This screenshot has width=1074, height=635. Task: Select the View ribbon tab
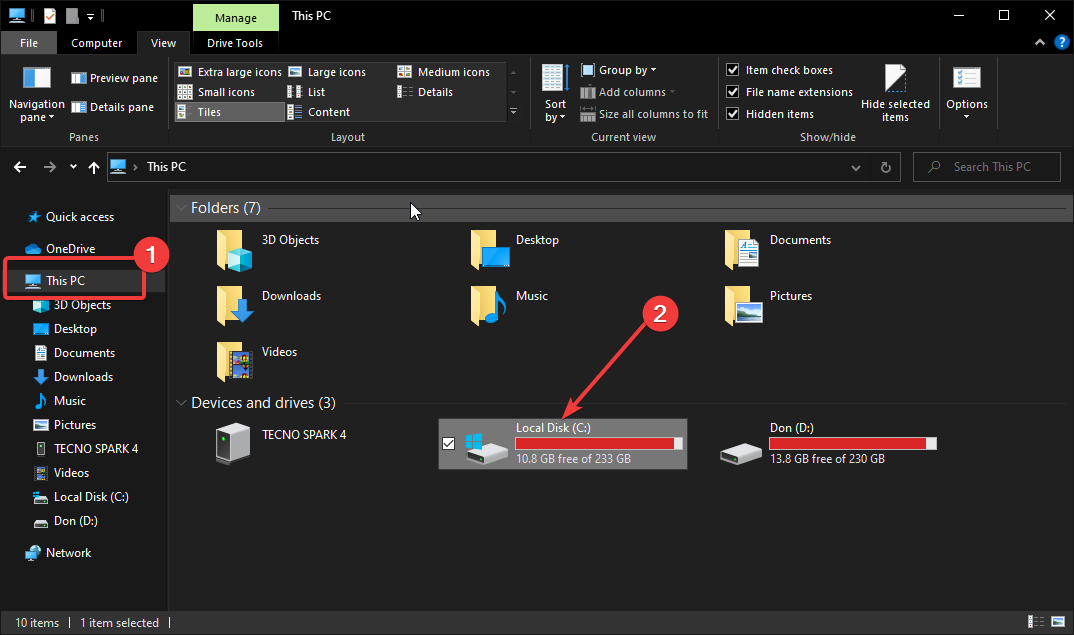pos(163,43)
